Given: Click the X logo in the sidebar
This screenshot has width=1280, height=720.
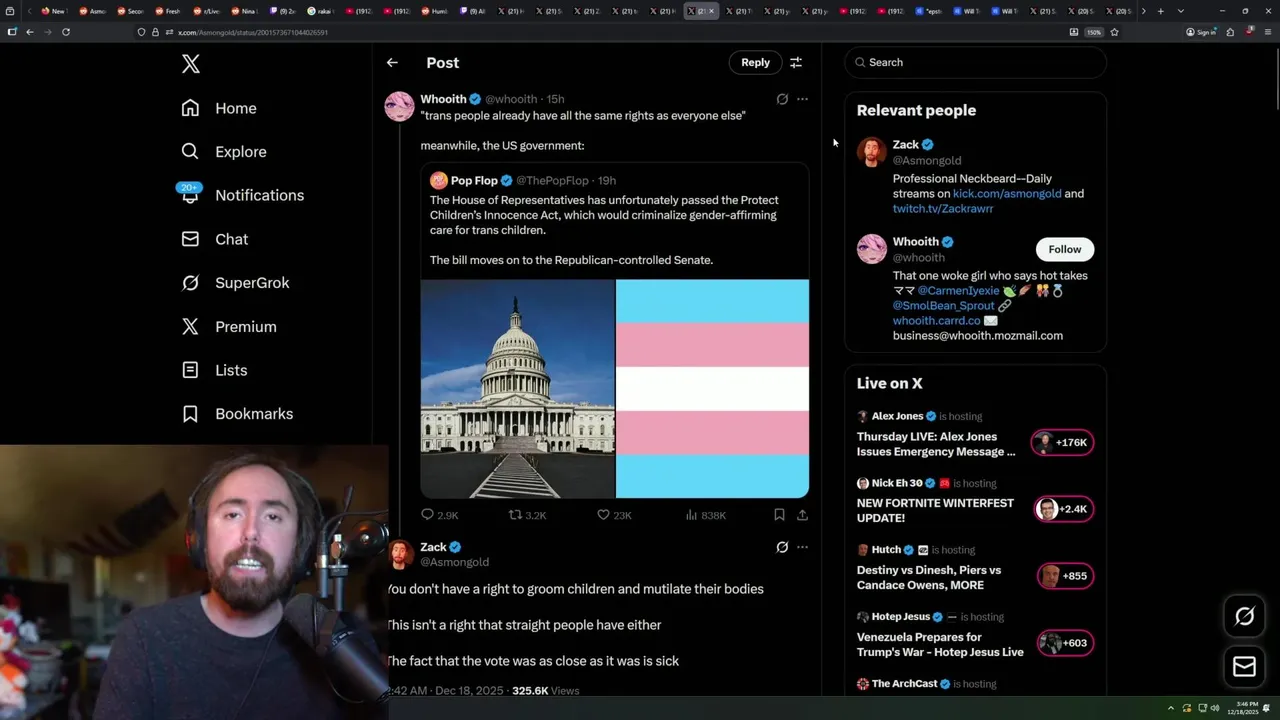Looking at the screenshot, I should (x=191, y=65).
